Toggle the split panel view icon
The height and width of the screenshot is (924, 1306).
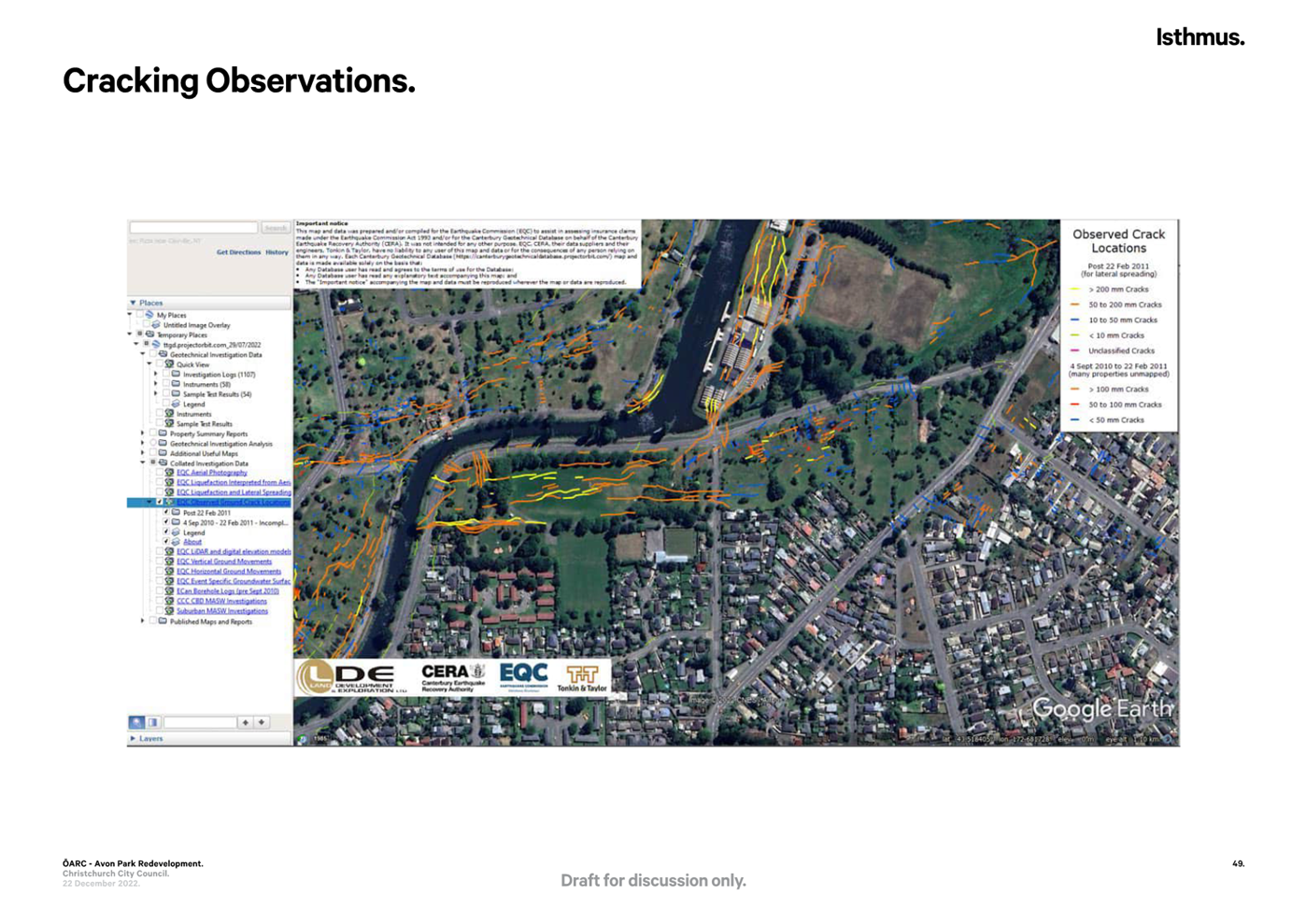153,722
